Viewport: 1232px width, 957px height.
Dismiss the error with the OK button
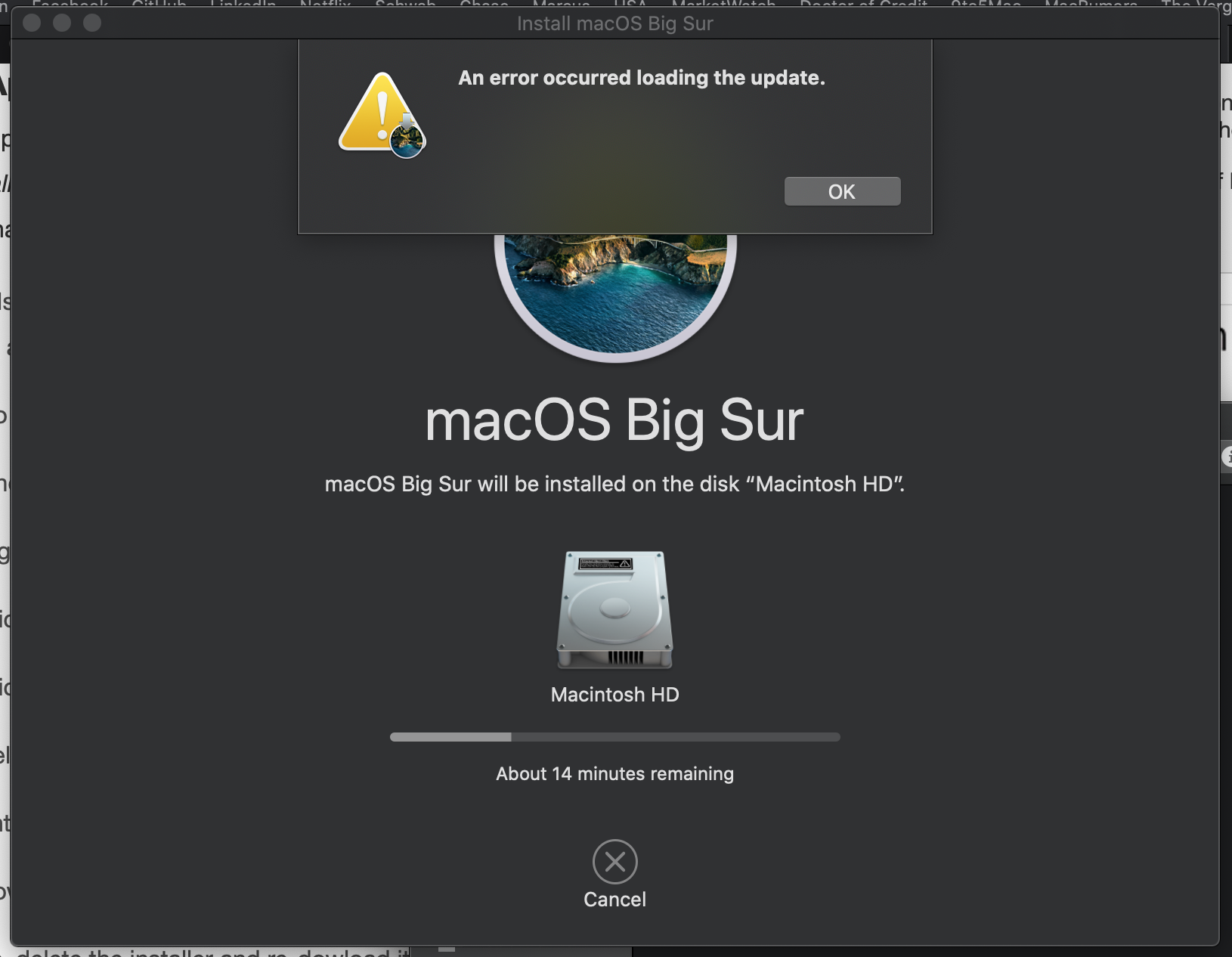point(842,191)
